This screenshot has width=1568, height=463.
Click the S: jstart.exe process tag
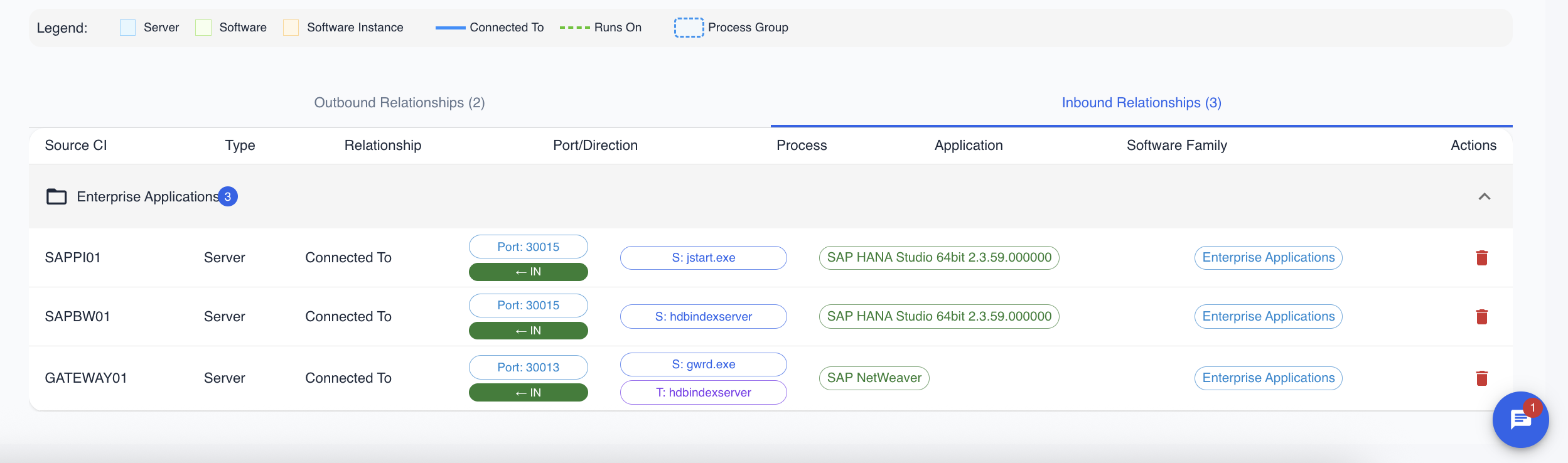click(703, 258)
